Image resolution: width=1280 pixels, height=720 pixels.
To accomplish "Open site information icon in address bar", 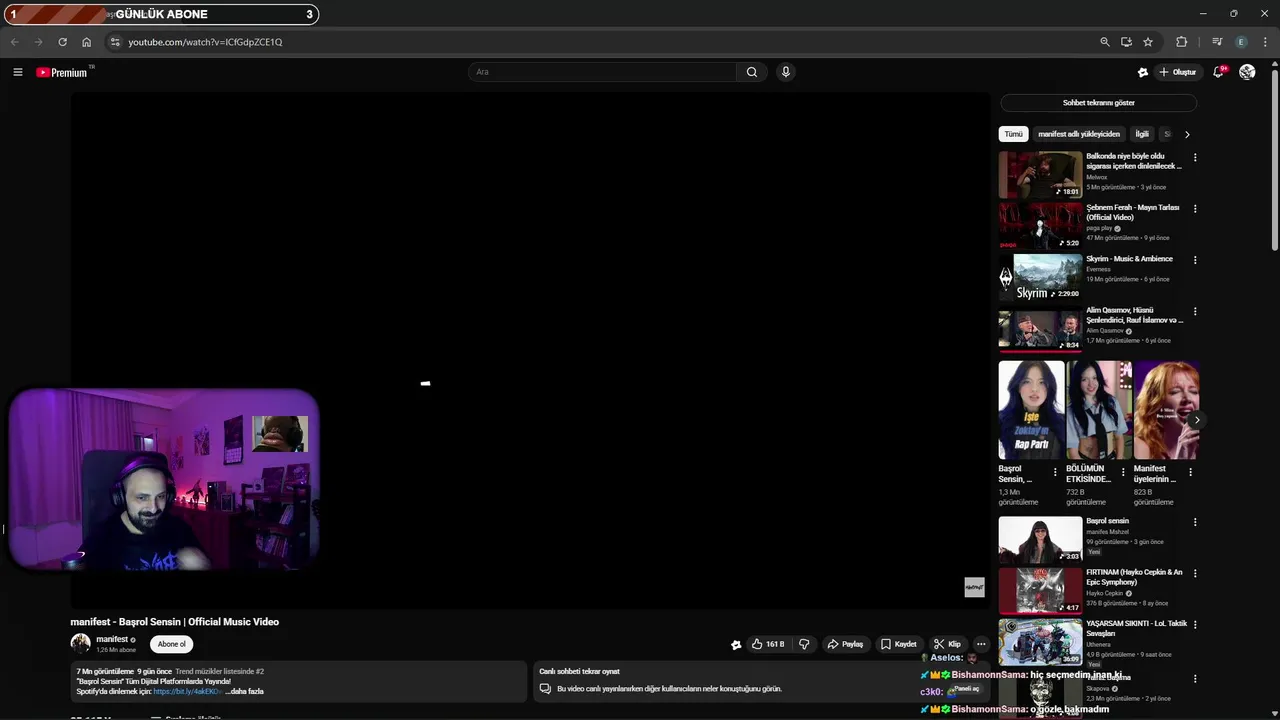I will click(x=115, y=42).
